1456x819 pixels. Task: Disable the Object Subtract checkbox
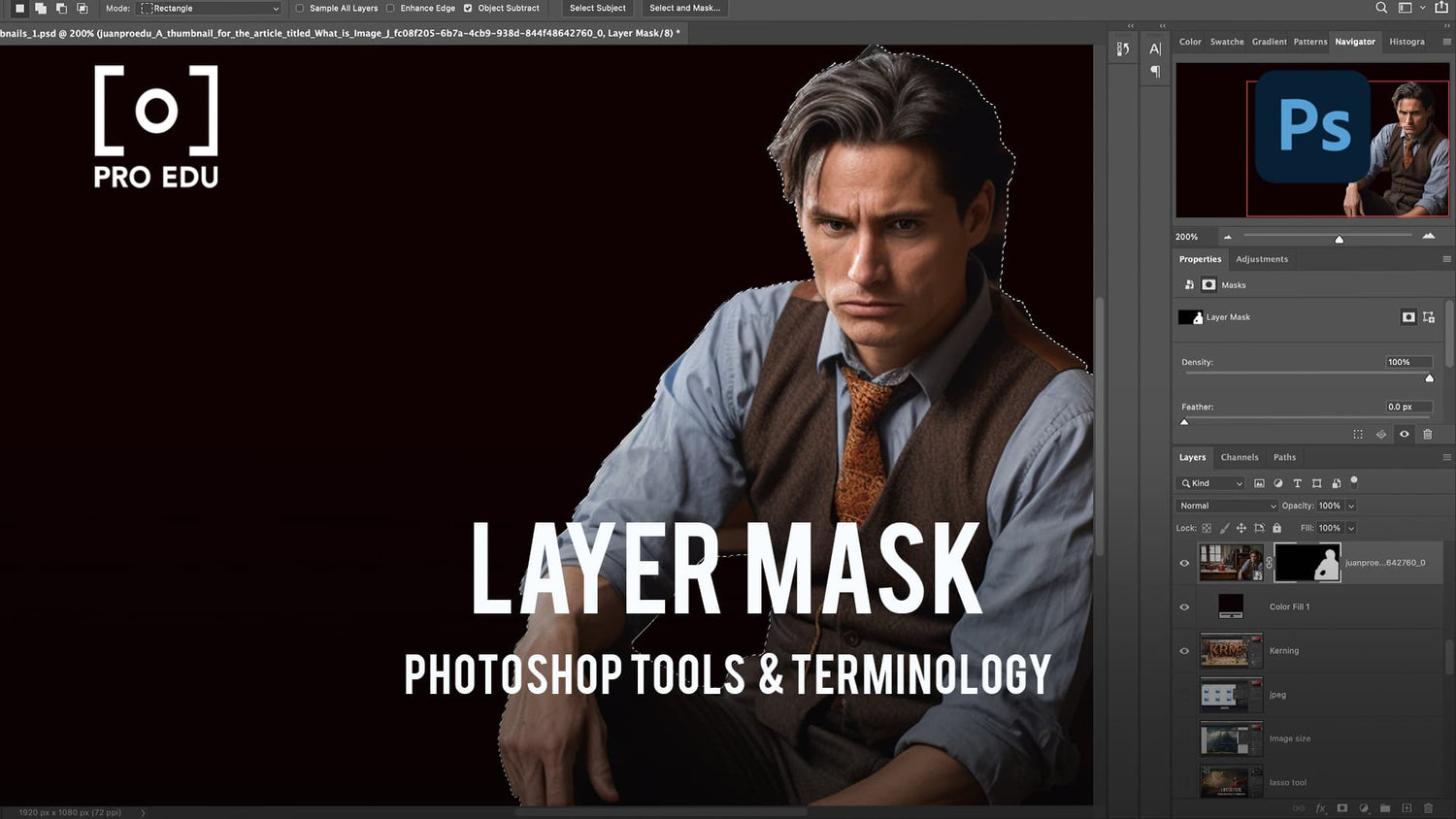tap(468, 8)
